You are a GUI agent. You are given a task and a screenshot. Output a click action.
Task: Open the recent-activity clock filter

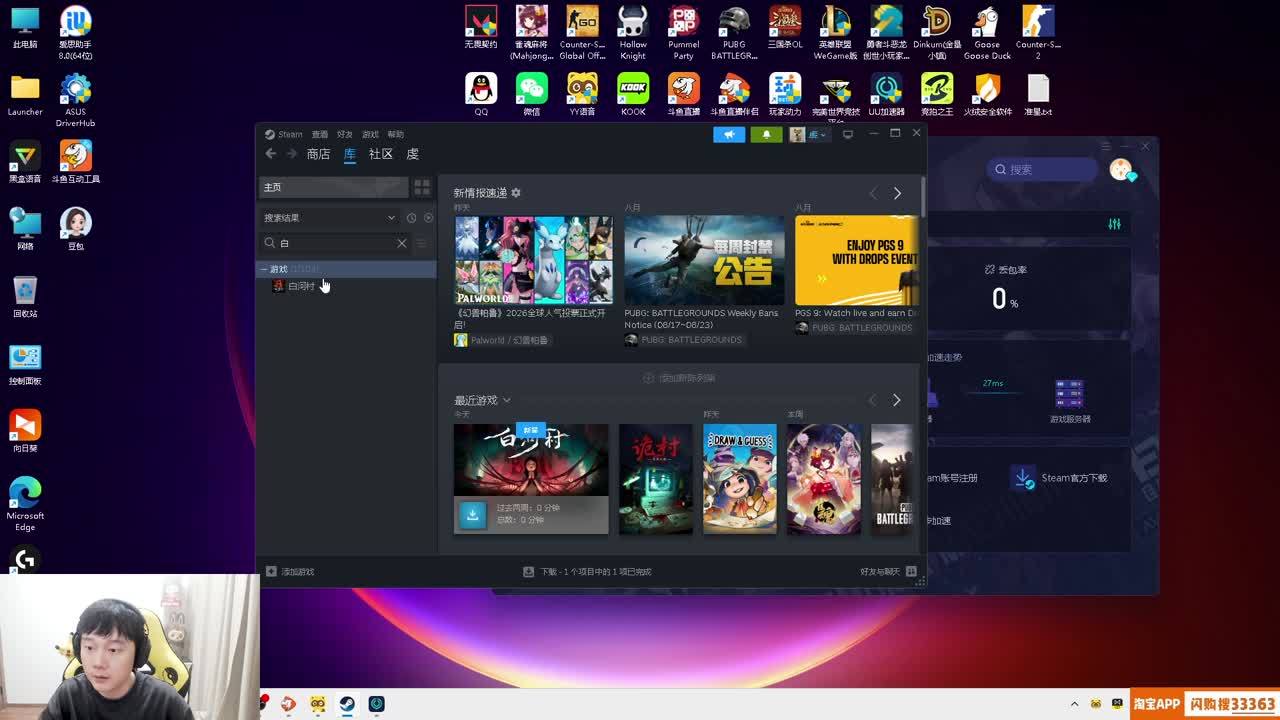click(x=411, y=218)
